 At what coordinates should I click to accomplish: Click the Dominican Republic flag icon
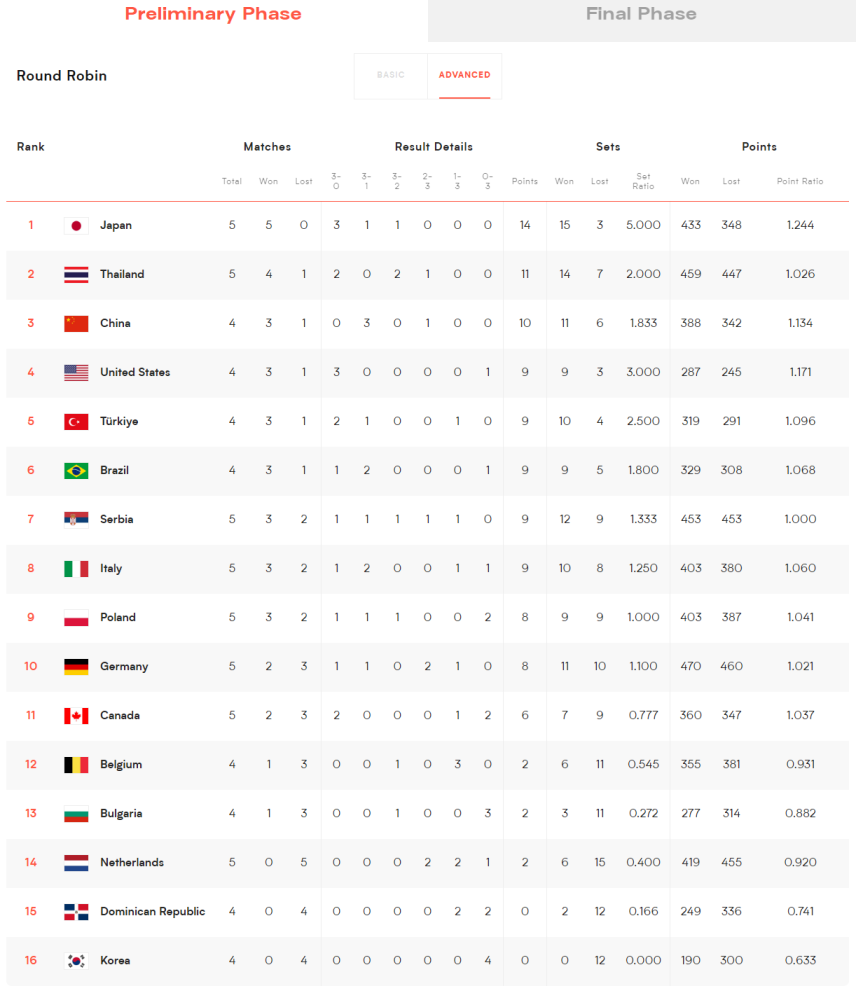click(76, 911)
